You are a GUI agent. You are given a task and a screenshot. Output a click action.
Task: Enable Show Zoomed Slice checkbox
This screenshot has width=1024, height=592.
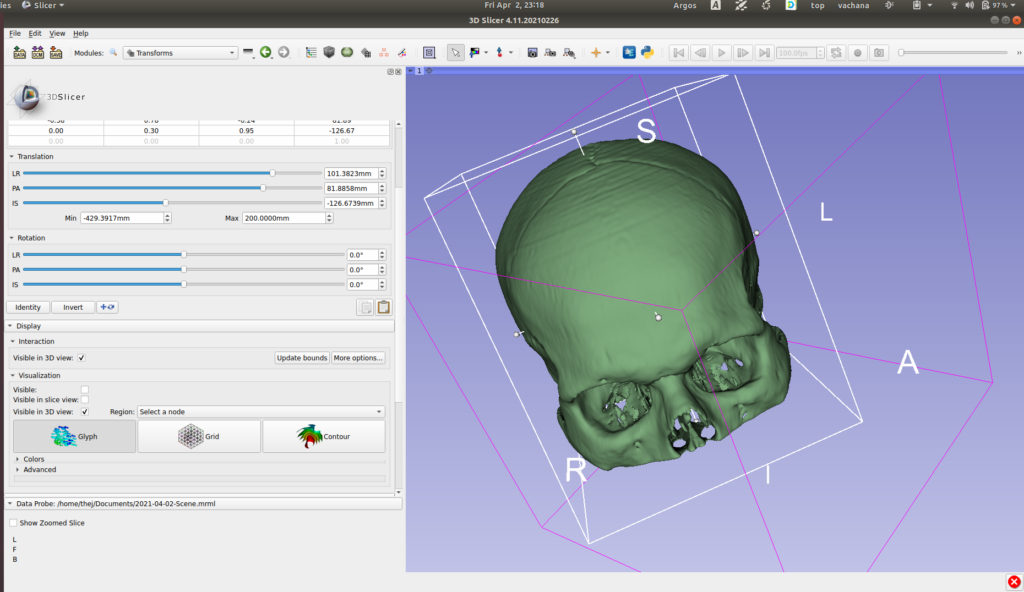[13, 523]
